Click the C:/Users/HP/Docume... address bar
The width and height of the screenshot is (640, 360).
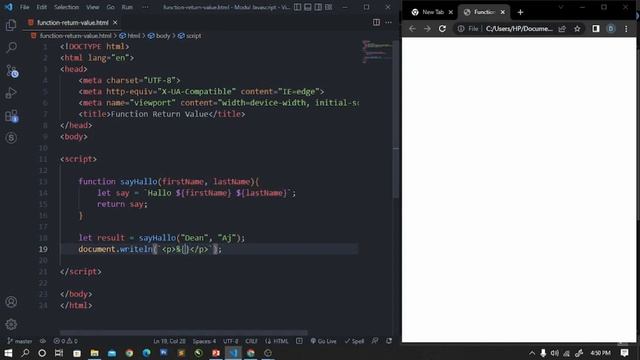point(519,29)
